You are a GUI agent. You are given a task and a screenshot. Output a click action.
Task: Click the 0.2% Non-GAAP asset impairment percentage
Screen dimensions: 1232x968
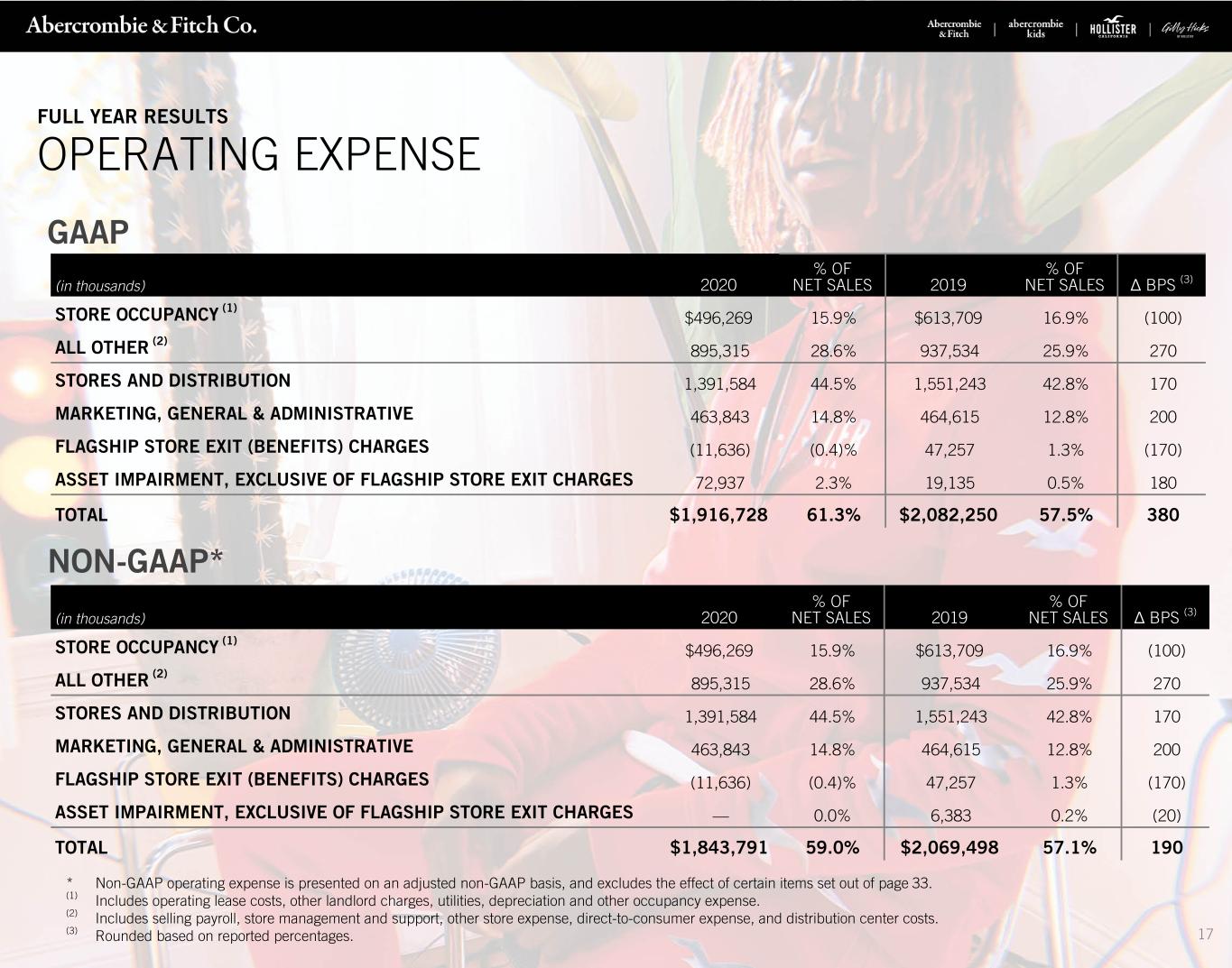(x=1069, y=816)
